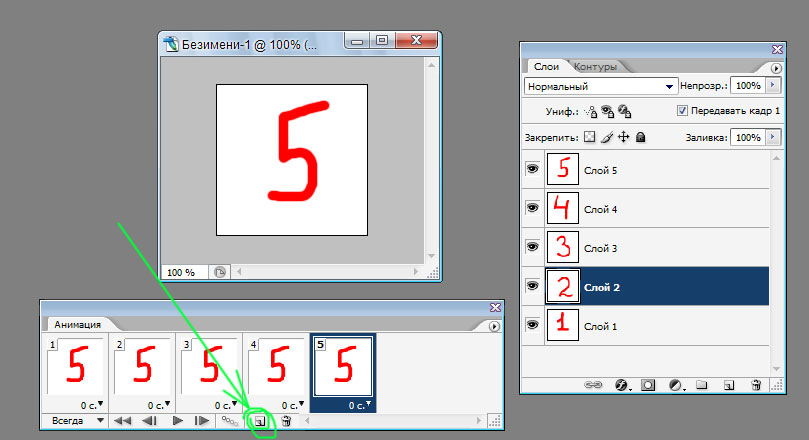The width and height of the screenshot is (809, 440).
Task: Click the Unify layer visibility icon
Action: (607, 111)
